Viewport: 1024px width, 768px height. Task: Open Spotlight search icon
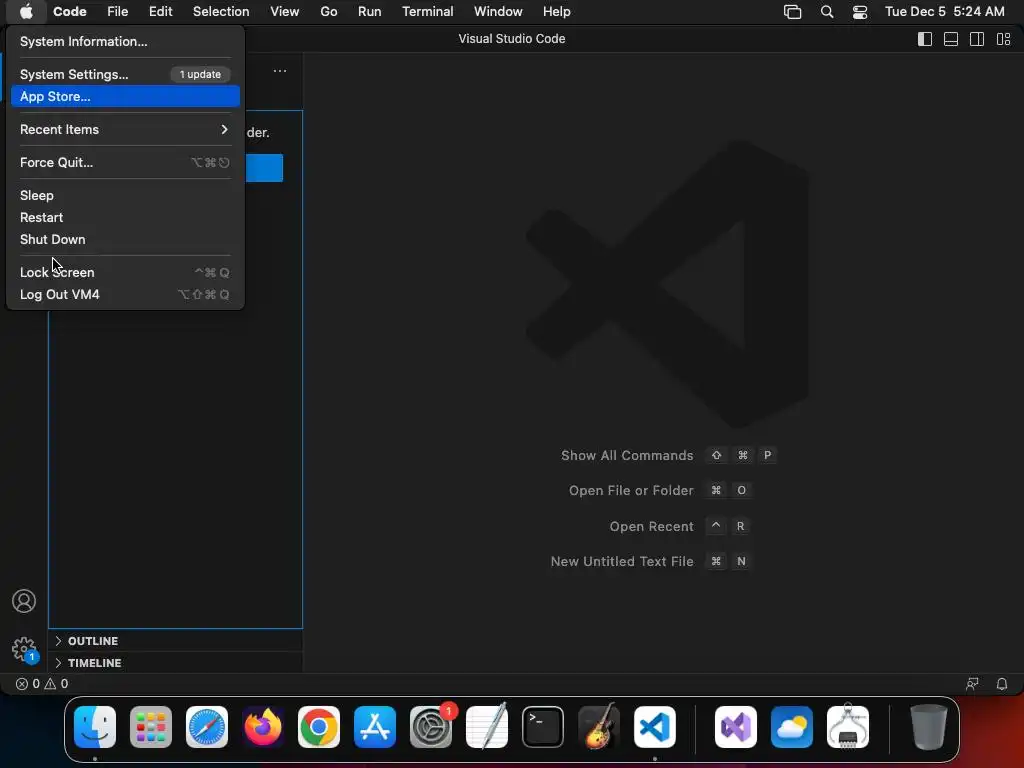point(827,12)
